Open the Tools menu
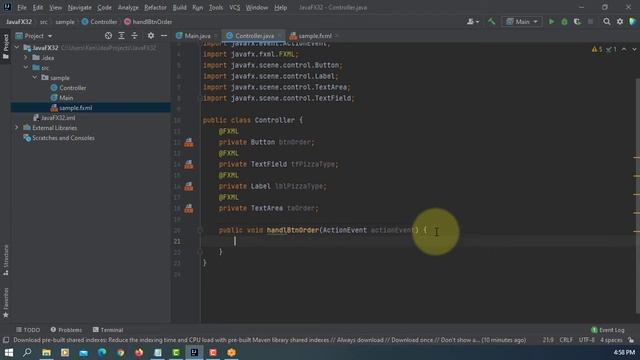The image size is (640, 360). [x=216, y=7]
